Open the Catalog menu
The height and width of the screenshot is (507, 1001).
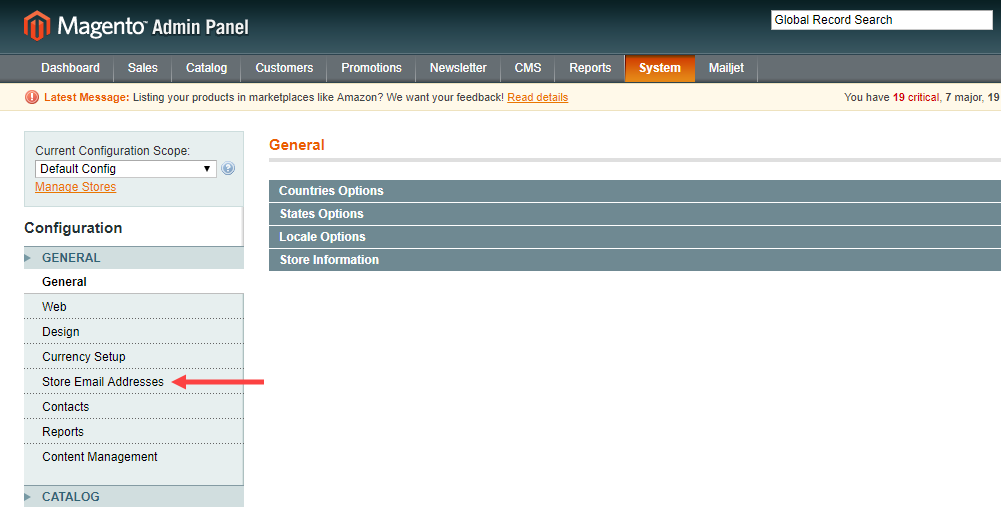[206, 68]
